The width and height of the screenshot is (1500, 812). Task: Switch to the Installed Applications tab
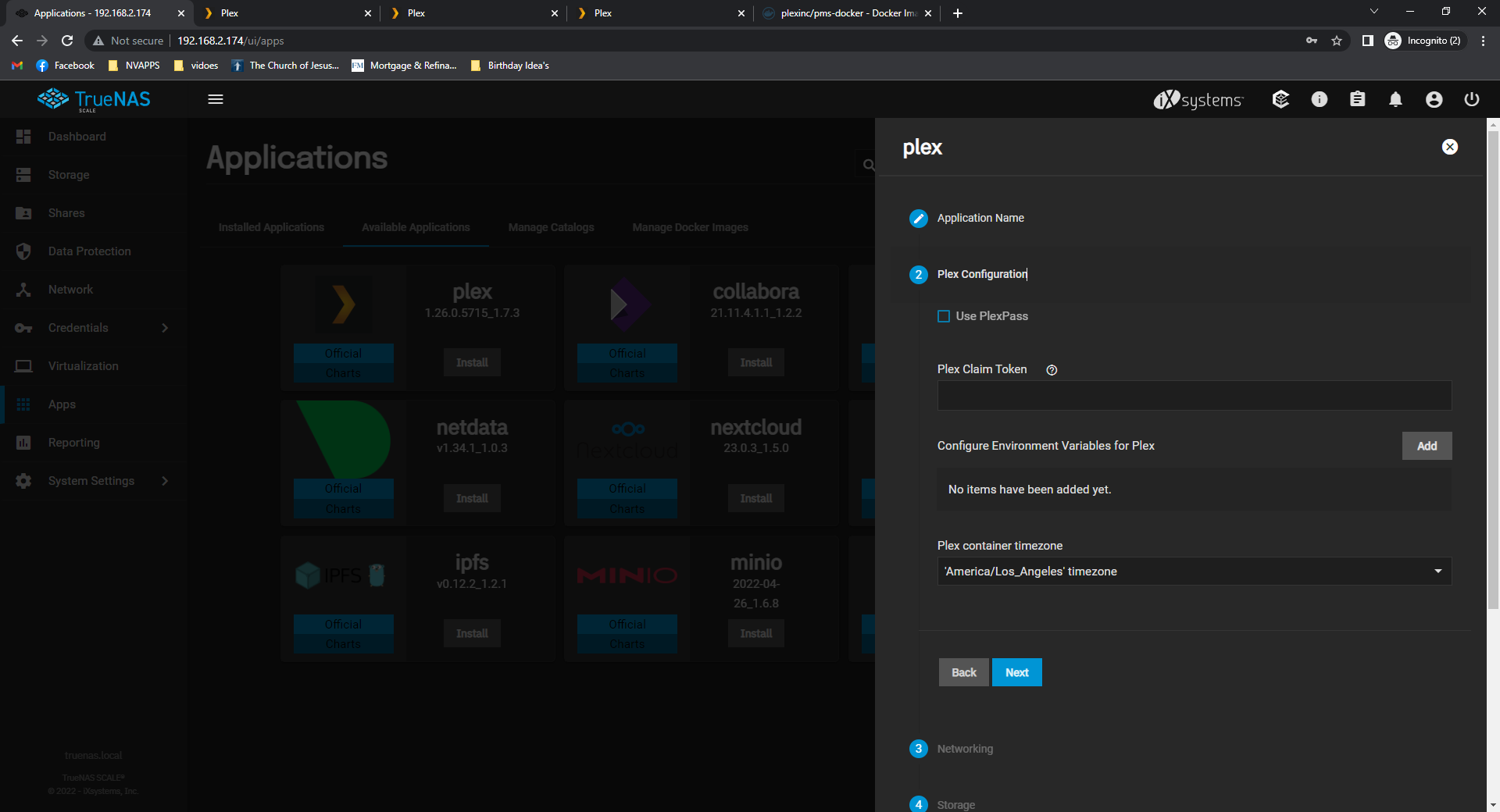tap(271, 227)
